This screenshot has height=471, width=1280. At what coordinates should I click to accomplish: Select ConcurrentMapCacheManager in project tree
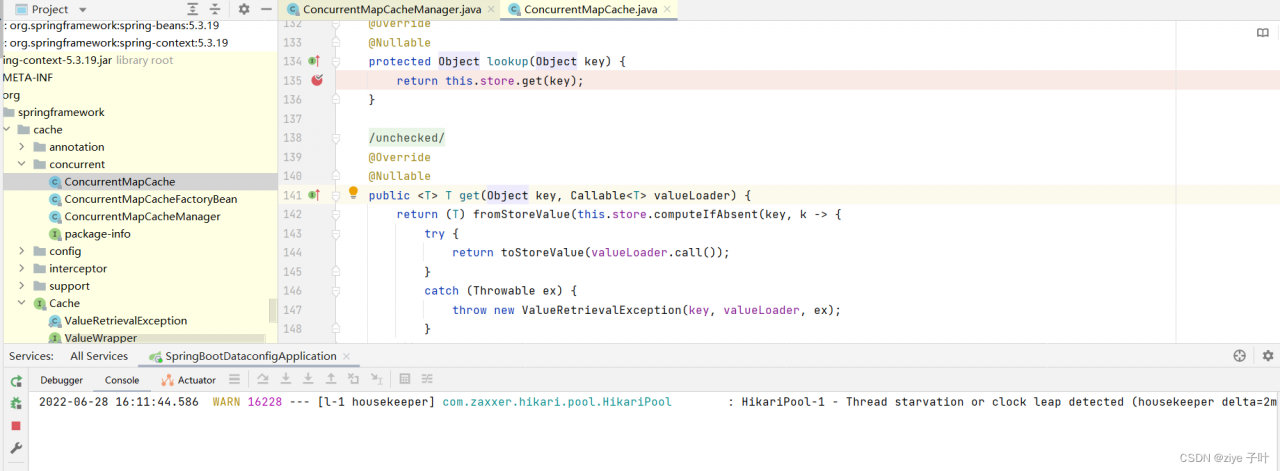coord(142,216)
